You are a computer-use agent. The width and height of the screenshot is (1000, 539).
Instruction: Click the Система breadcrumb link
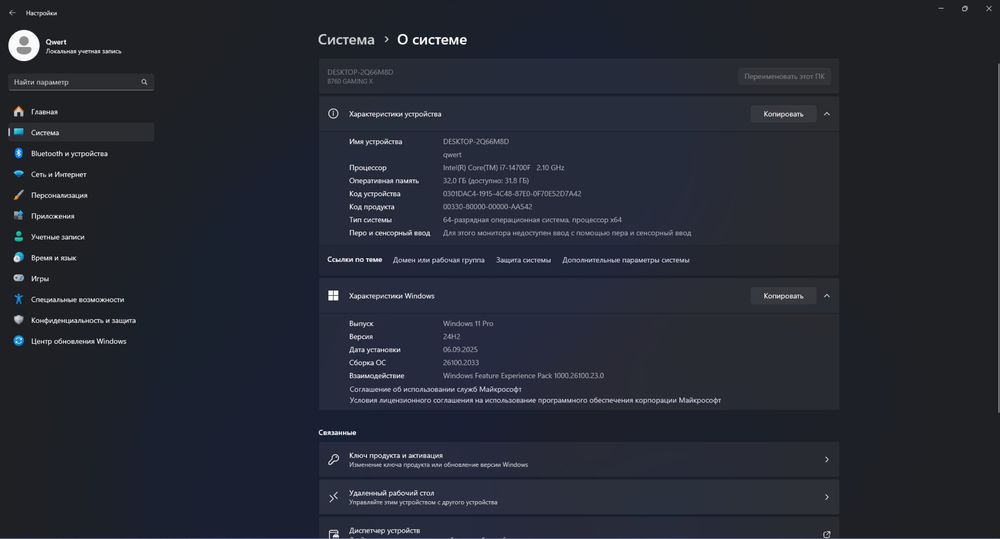[346, 40]
